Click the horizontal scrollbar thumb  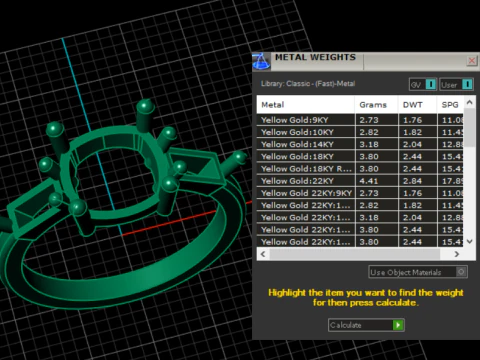pos(355,254)
